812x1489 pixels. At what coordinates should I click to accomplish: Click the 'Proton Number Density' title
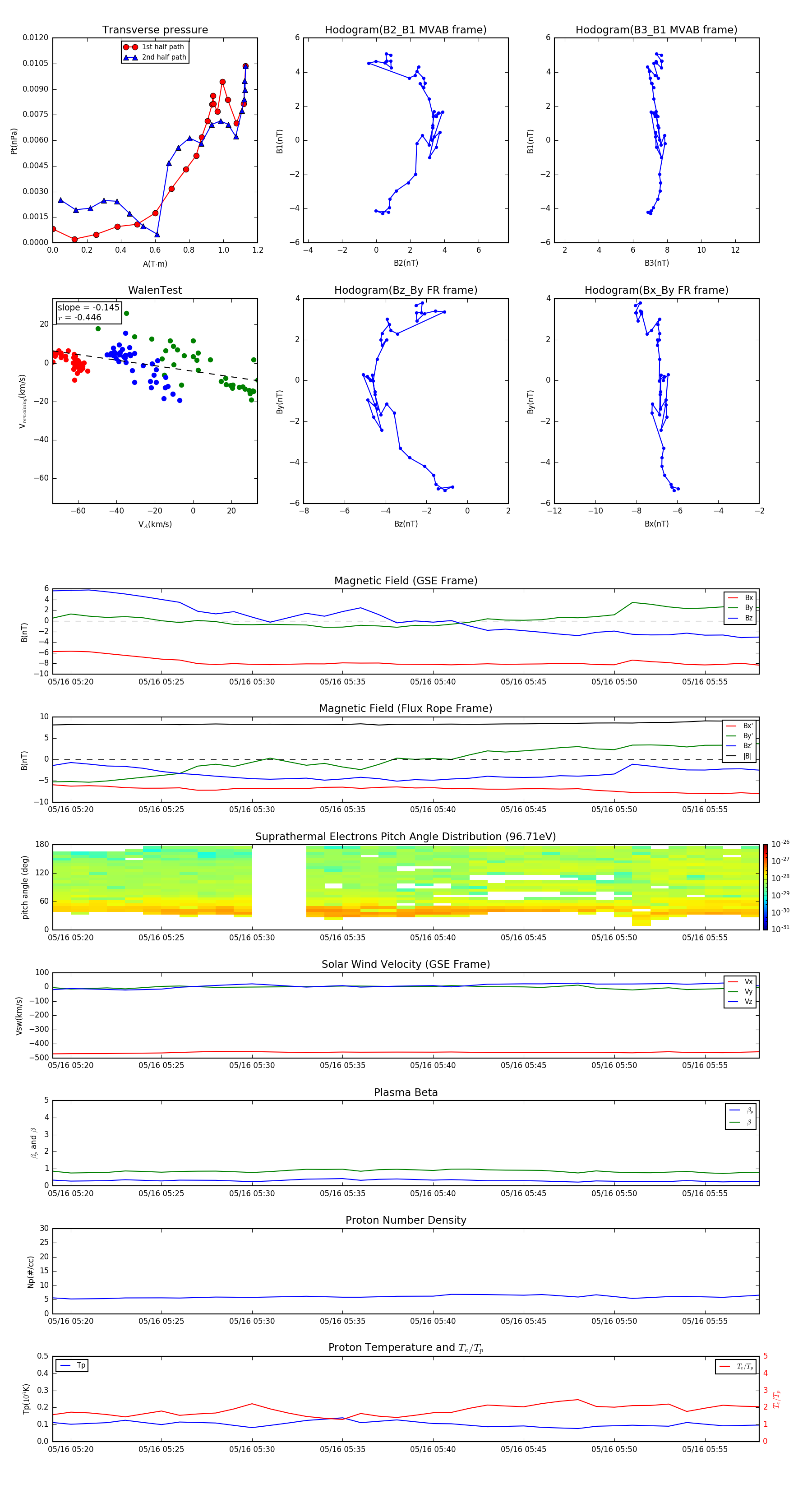point(406,1221)
